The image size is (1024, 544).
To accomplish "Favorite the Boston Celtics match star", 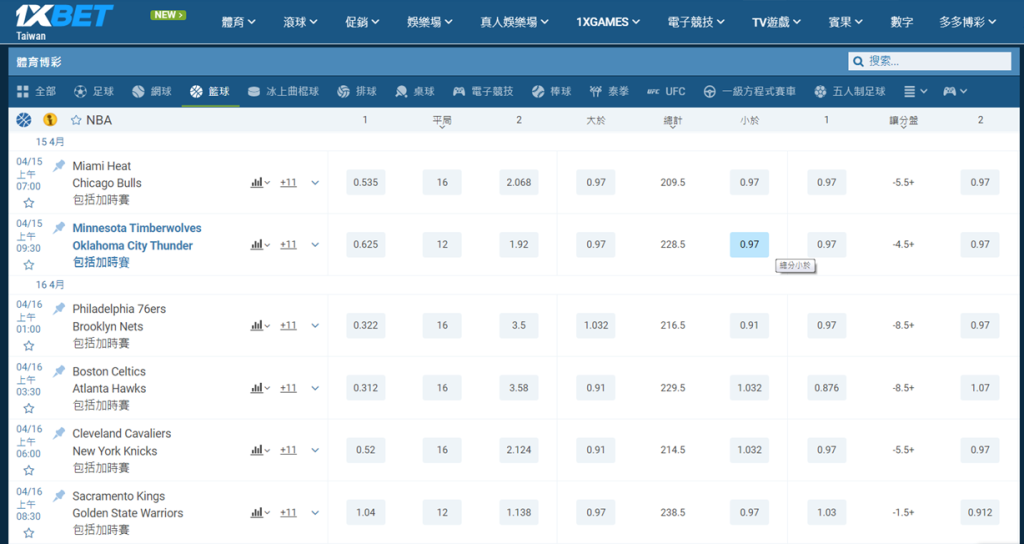I will (x=29, y=409).
